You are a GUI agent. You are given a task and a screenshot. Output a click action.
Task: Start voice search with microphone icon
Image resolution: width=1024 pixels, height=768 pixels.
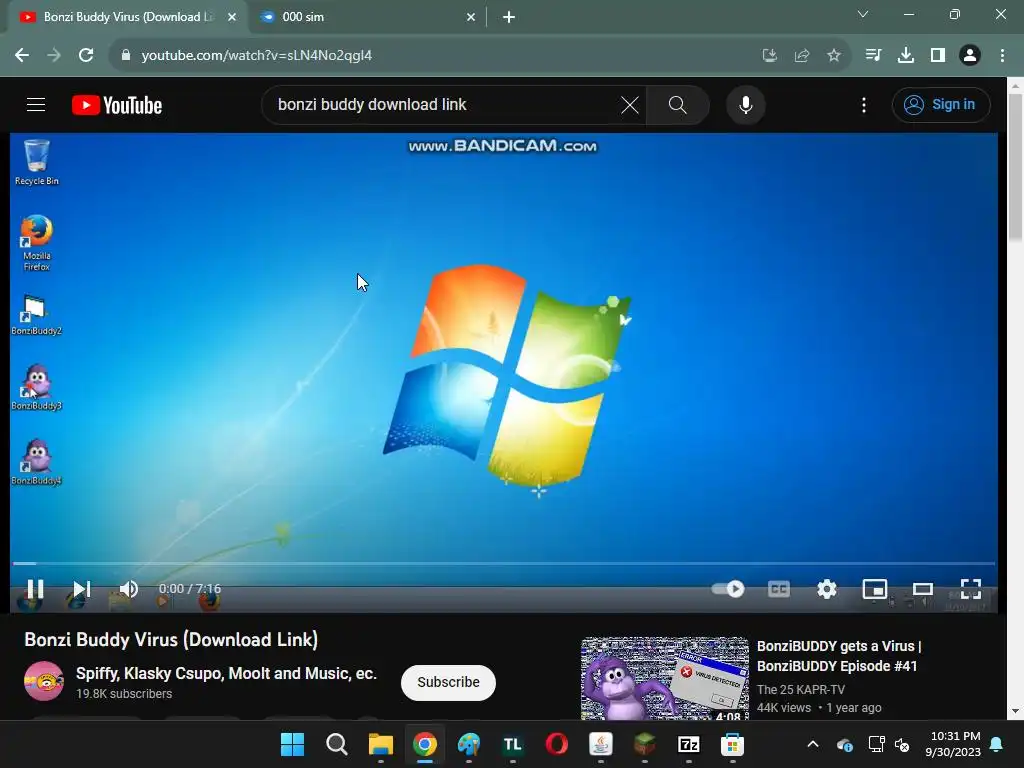pyautogui.click(x=746, y=104)
